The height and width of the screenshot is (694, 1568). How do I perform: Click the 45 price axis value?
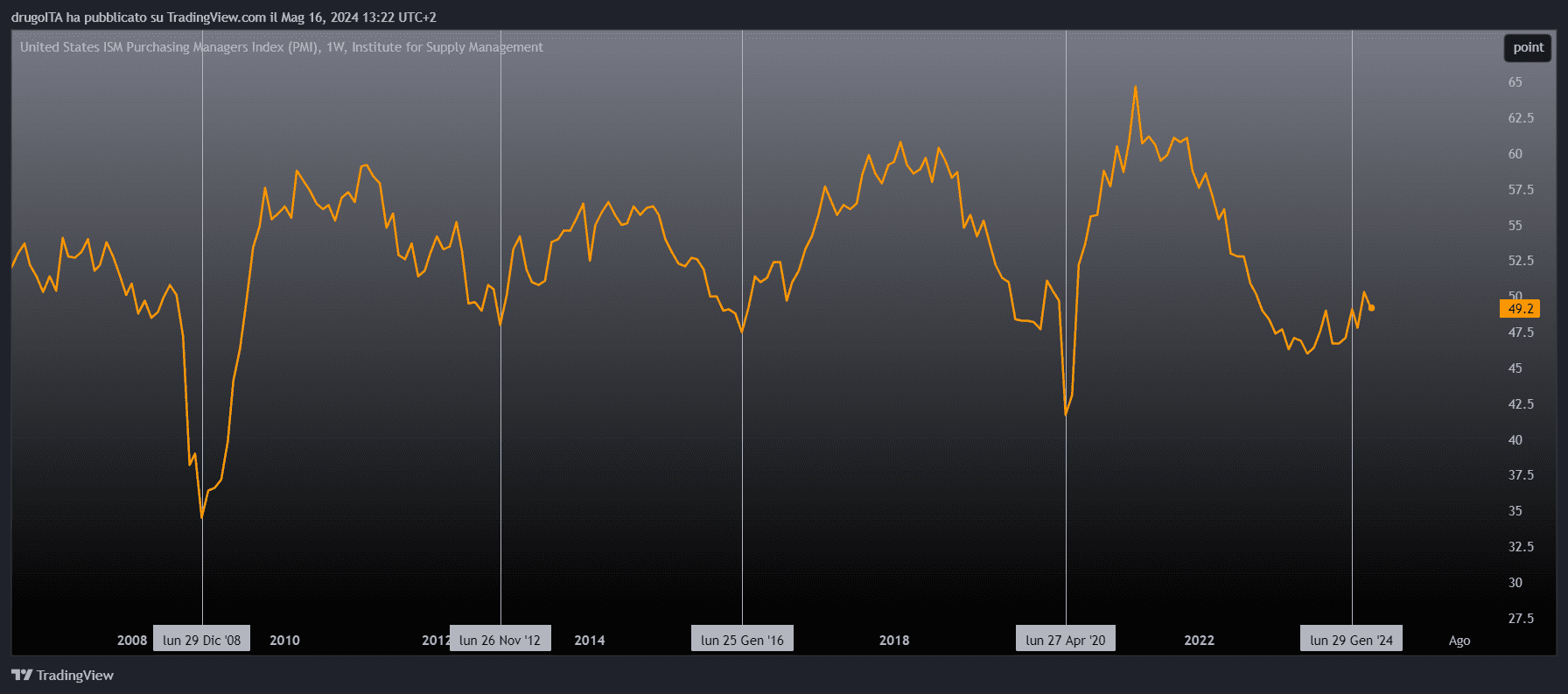(1515, 368)
